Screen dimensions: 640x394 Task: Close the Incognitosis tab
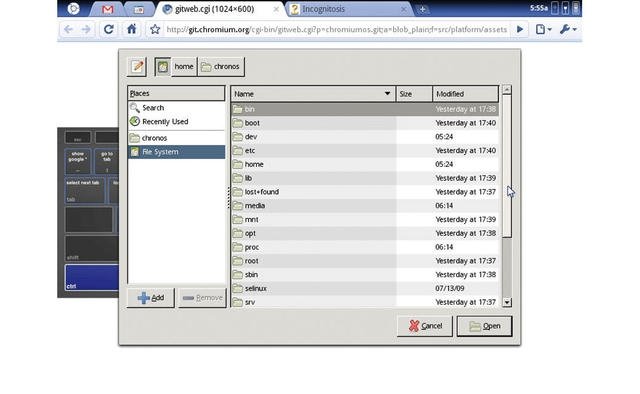[404, 9]
